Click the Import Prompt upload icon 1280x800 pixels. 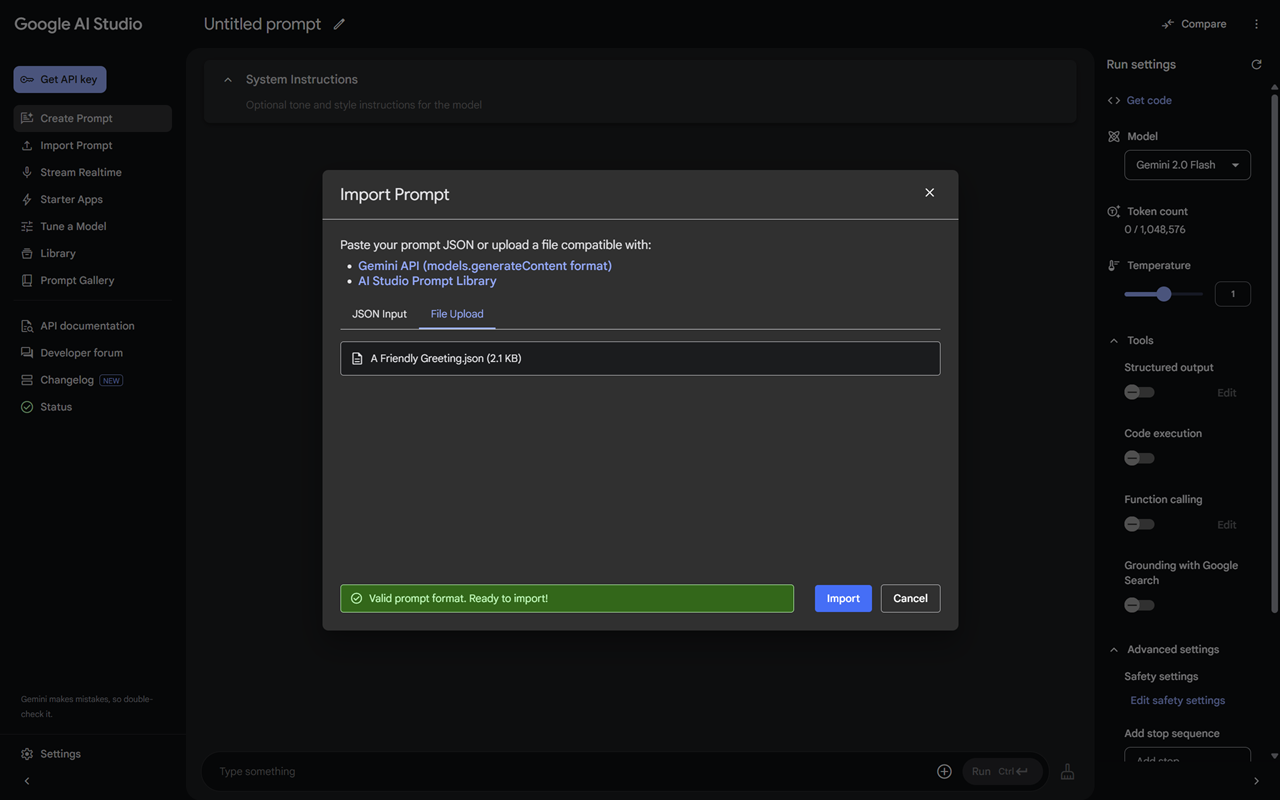pyautogui.click(x=27, y=145)
